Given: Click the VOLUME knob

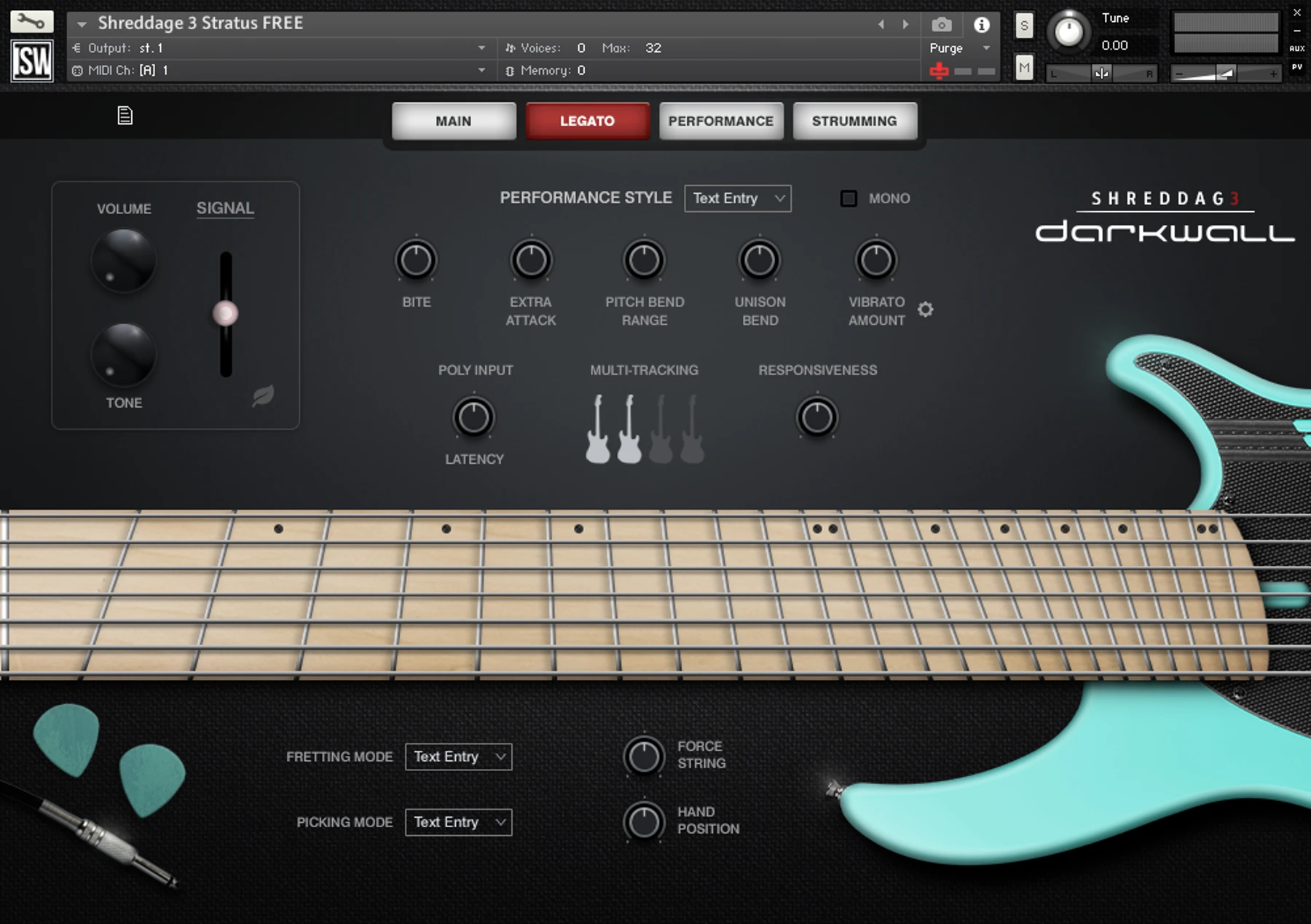Looking at the screenshot, I should pos(123,260).
